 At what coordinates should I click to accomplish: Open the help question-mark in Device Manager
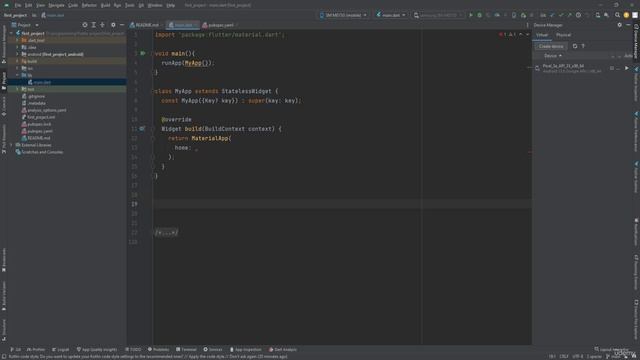(x=583, y=46)
